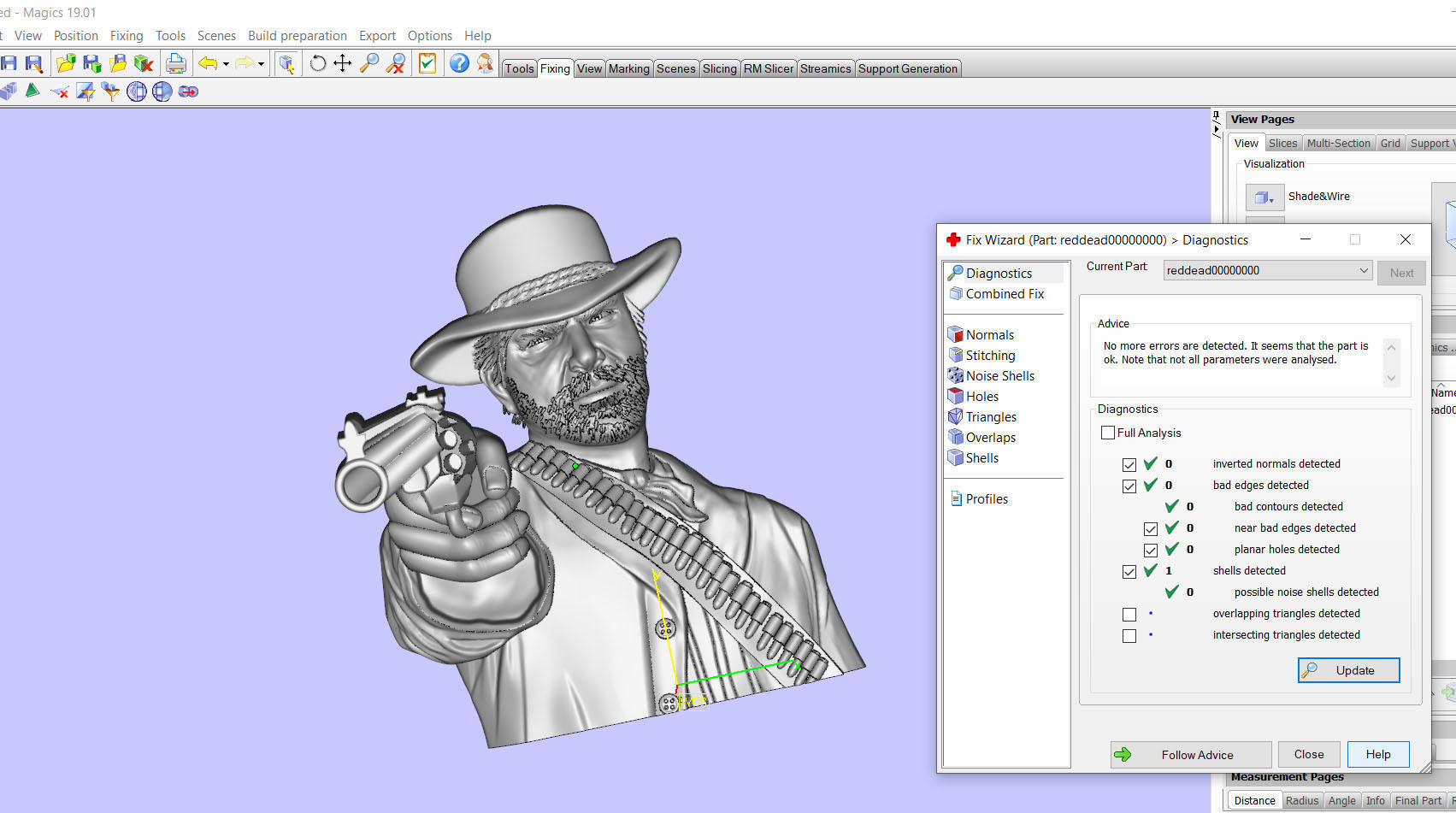Open Help via blue question mark icon
Image resolution: width=1456 pixels, height=813 pixels.
click(459, 63)
